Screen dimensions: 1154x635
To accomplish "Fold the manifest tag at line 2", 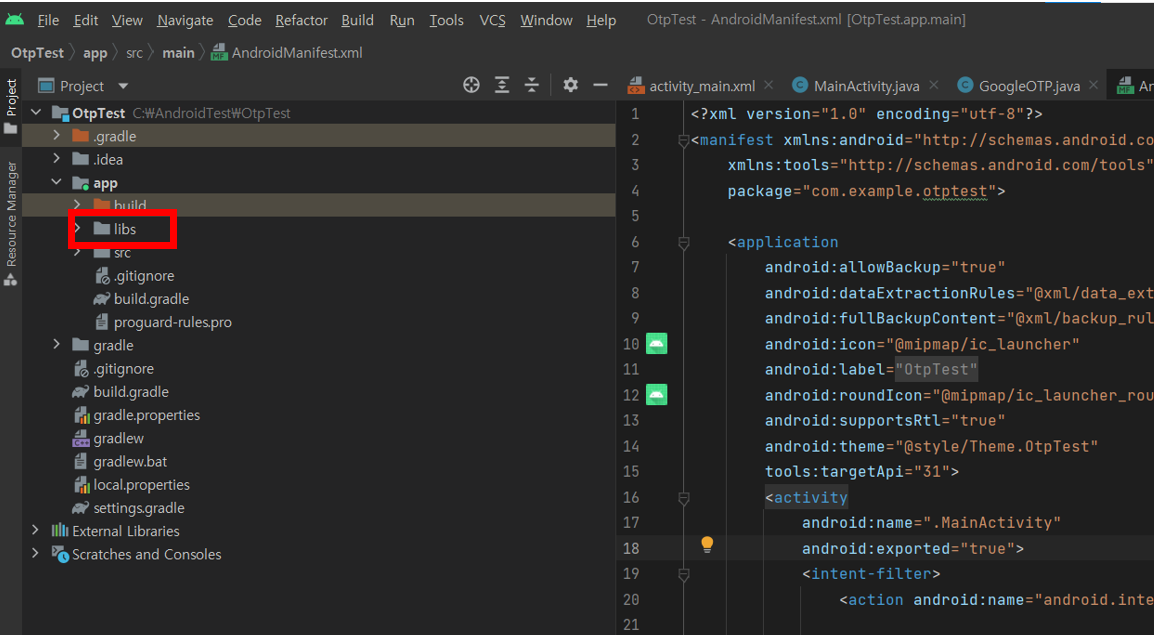I will tap(684, 140).
